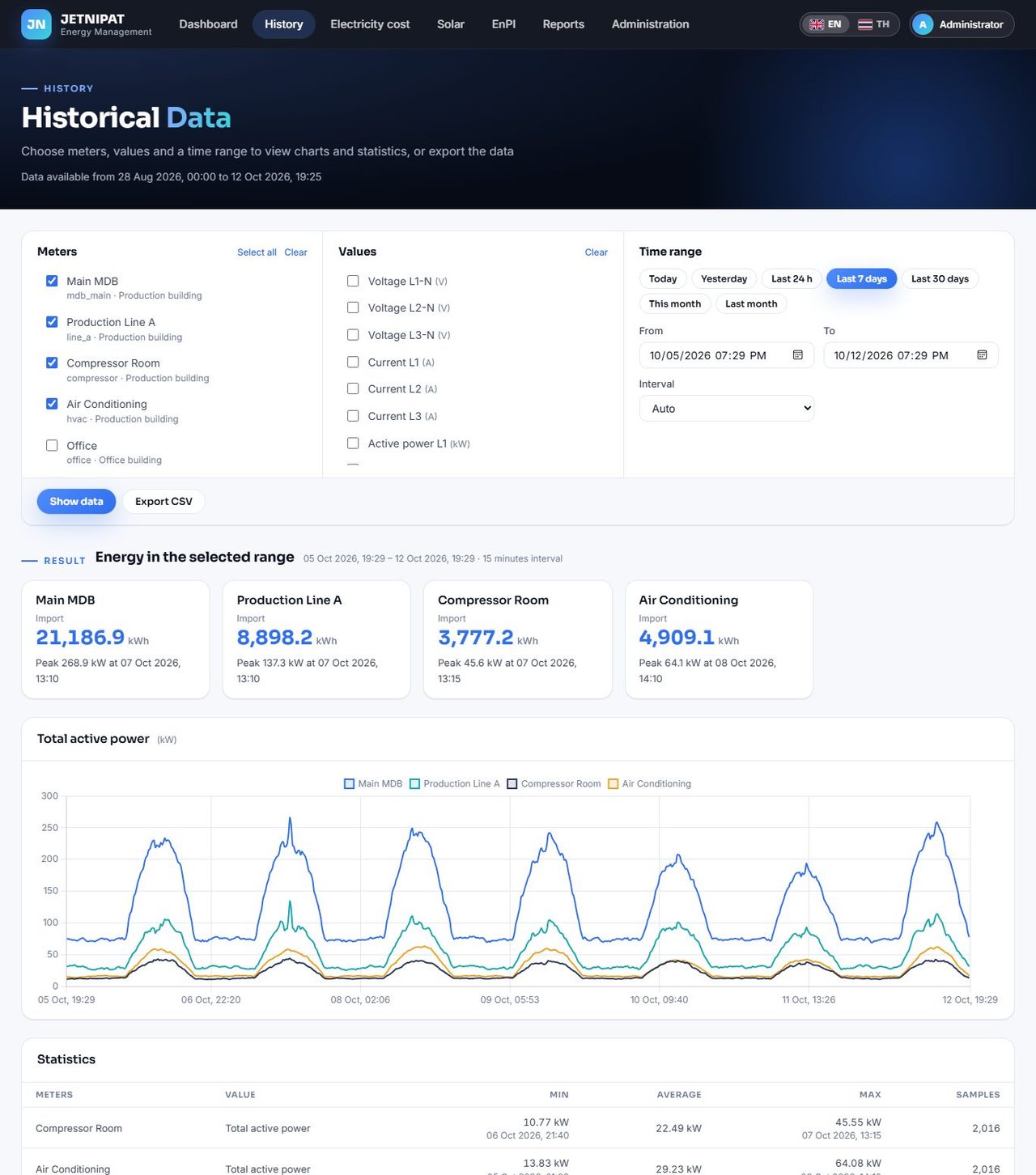
Task: Choose the Today time range
Action: [663, 279]
